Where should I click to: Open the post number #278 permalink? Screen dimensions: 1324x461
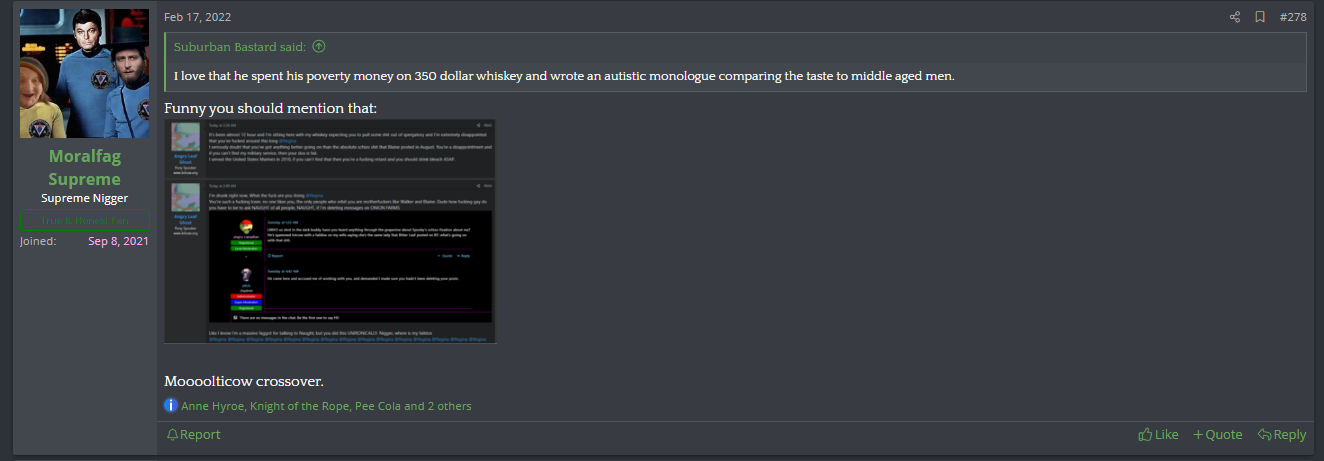pos(1293,17)
